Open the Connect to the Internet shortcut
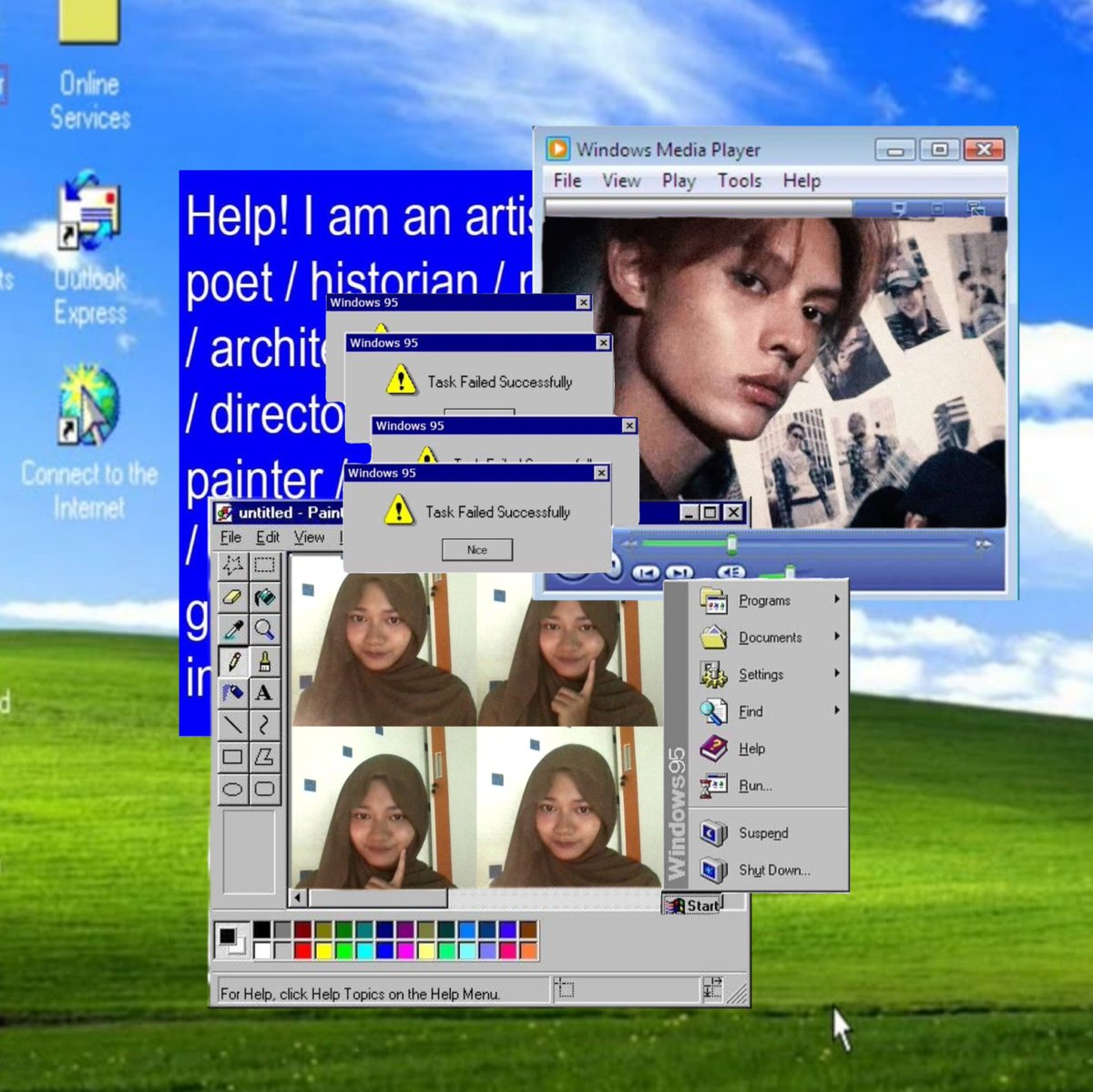The height and width of the screenshot is (1092, 1093). 89,444
